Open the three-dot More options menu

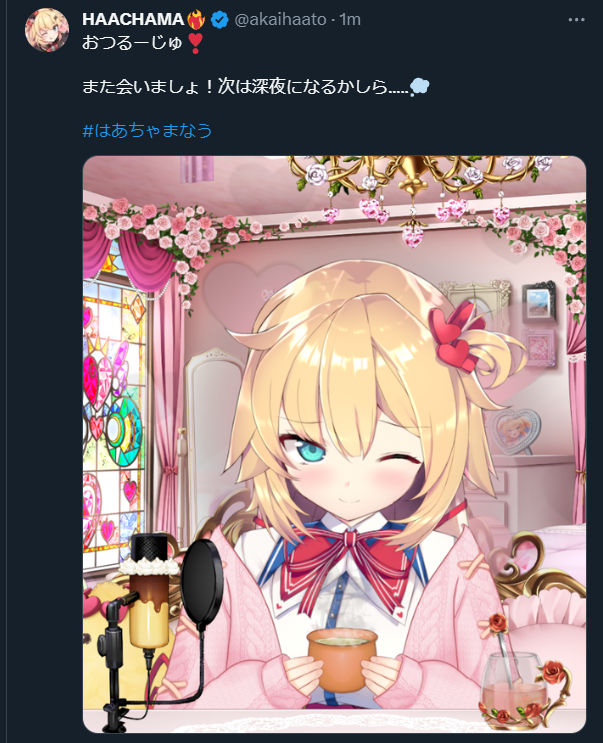coord(576,20)
